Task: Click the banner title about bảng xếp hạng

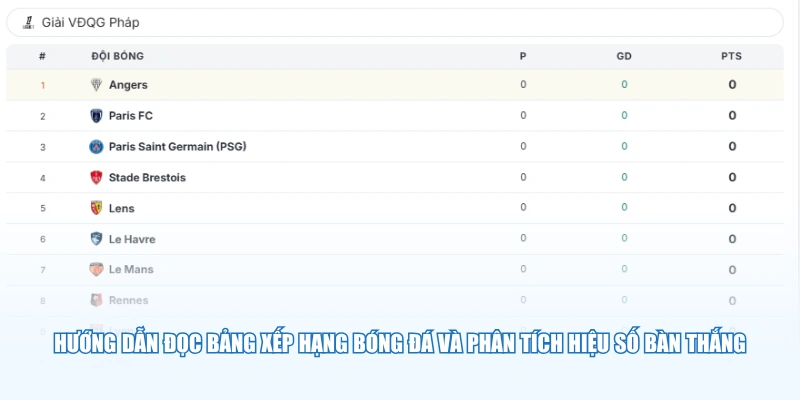Action: (399, 343)
